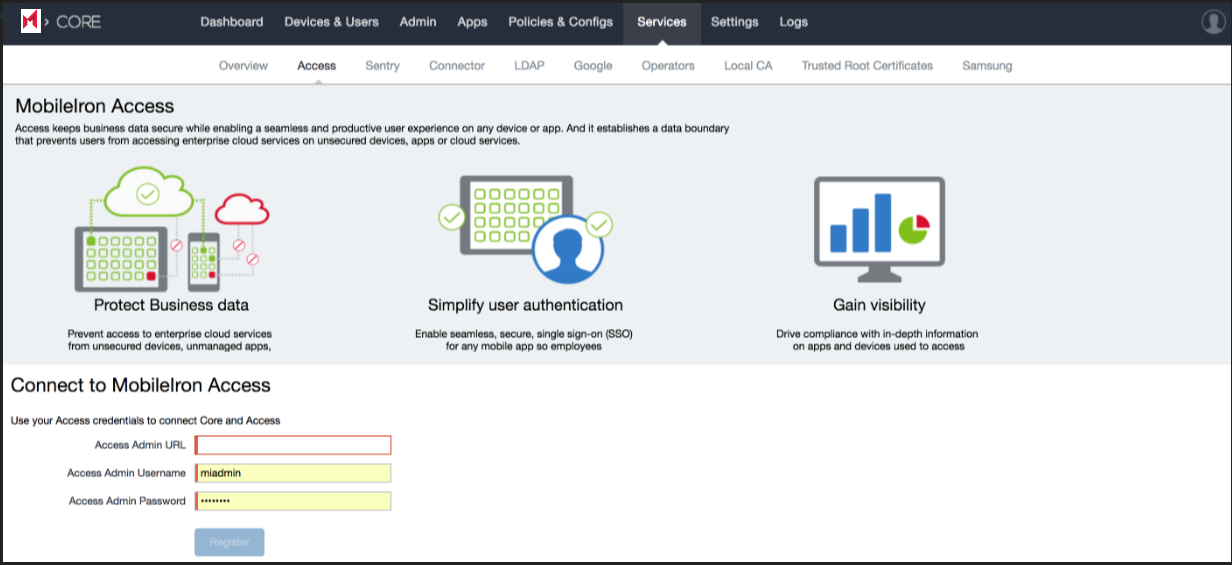Open the Apps menu
The image size is (1232, 565).
[472, 22]
